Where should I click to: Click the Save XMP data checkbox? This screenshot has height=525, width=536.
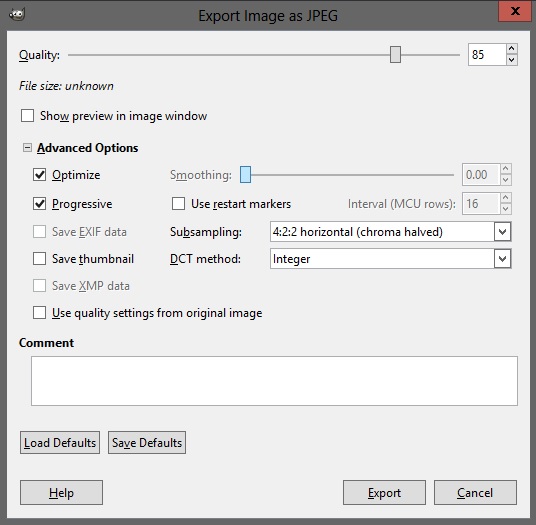pyautogui.click(x=39, y=286)
